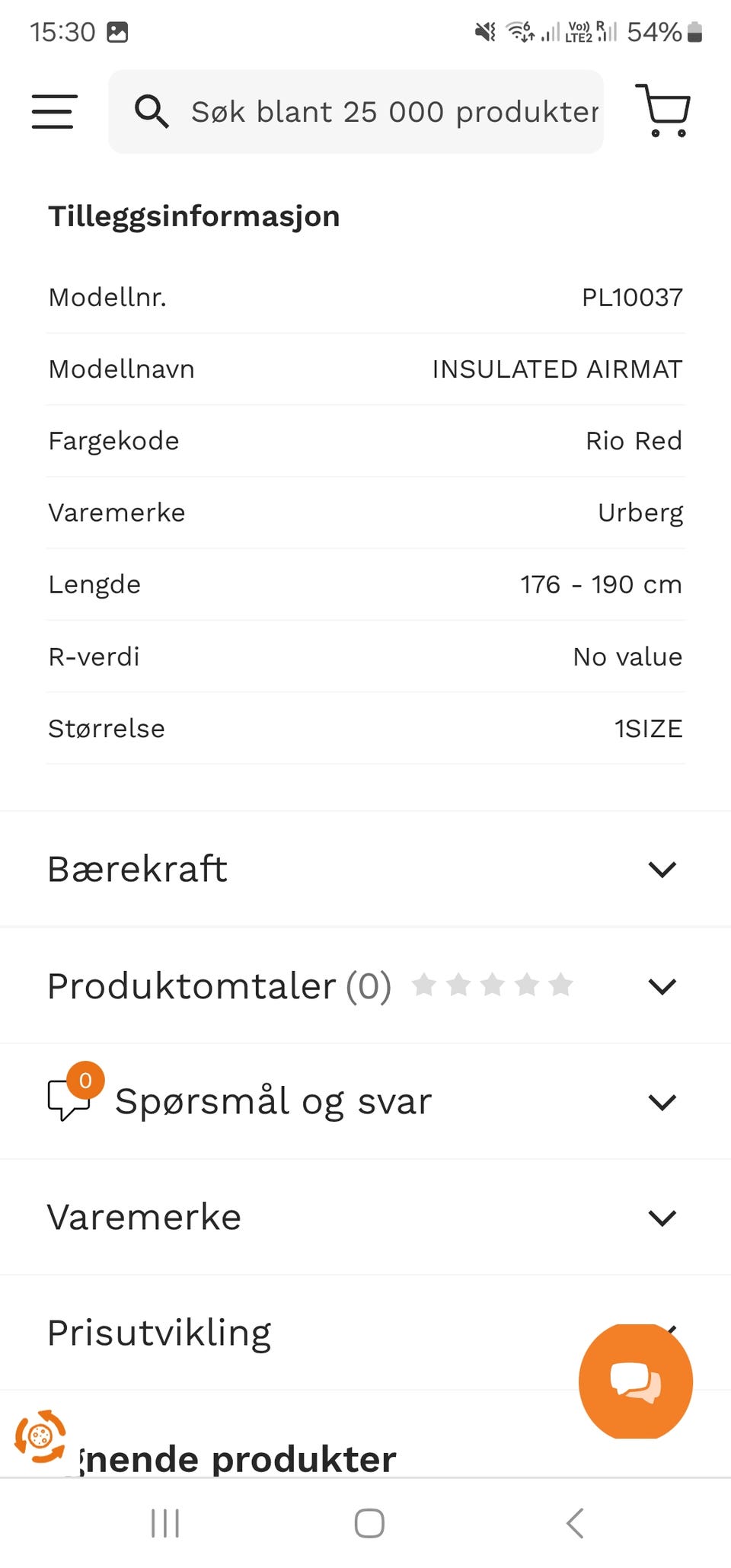Open Android recent apps button
Image resolution: width=731 pixels, height=1568 pixels.
click(x=165, y=1523)
